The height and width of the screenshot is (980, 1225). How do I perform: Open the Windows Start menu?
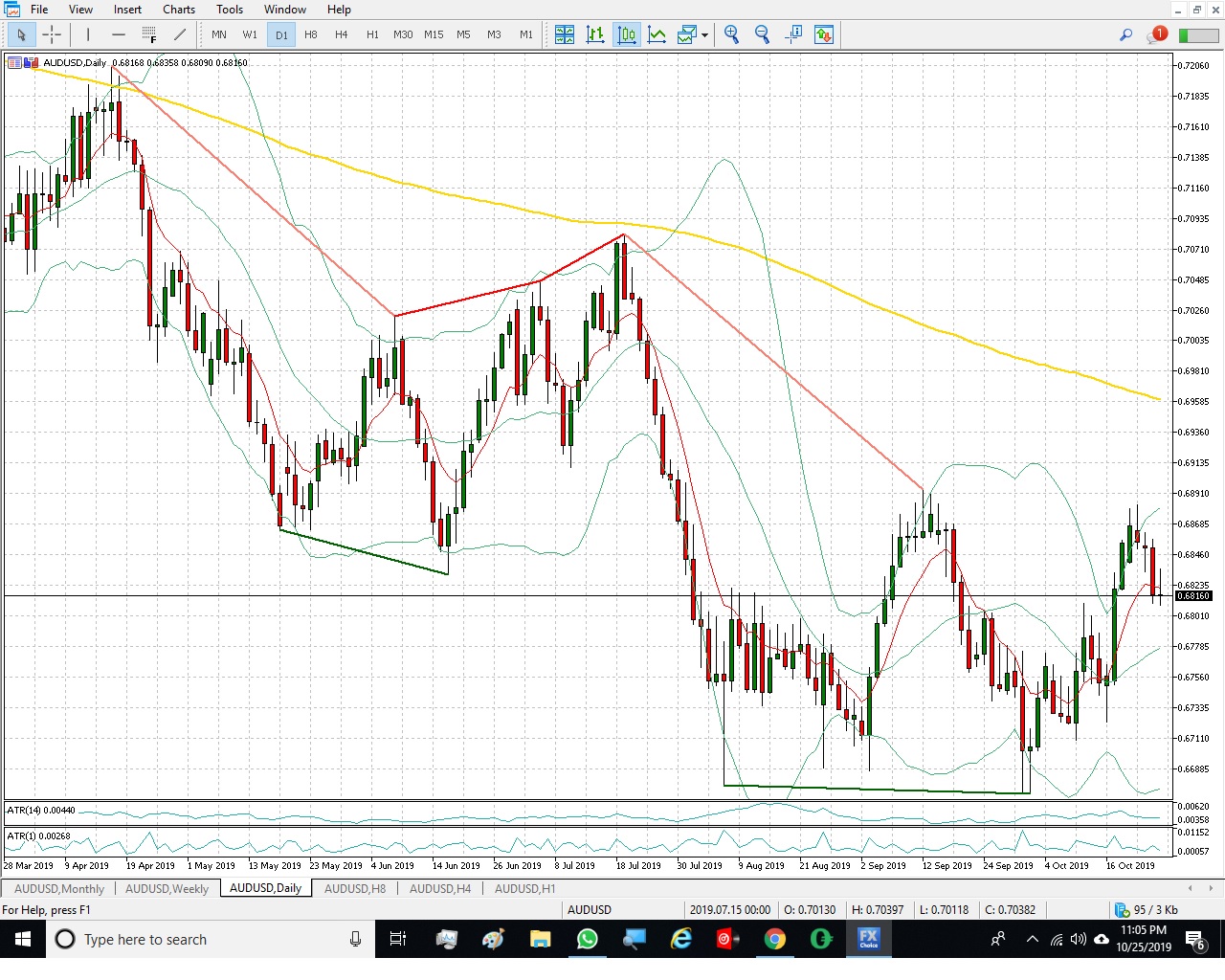23,939
